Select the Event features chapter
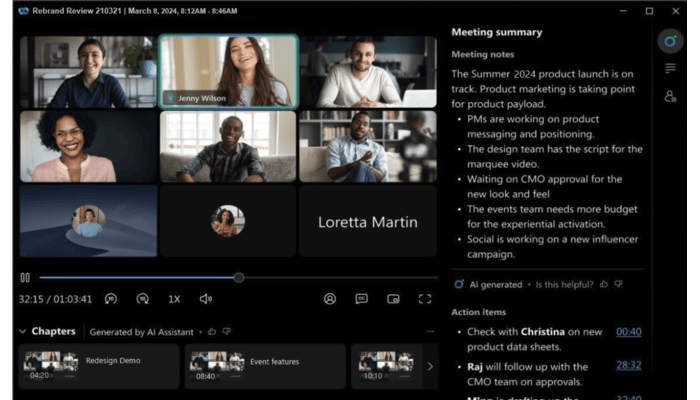The image size is (700, 400). pos(265,366)
